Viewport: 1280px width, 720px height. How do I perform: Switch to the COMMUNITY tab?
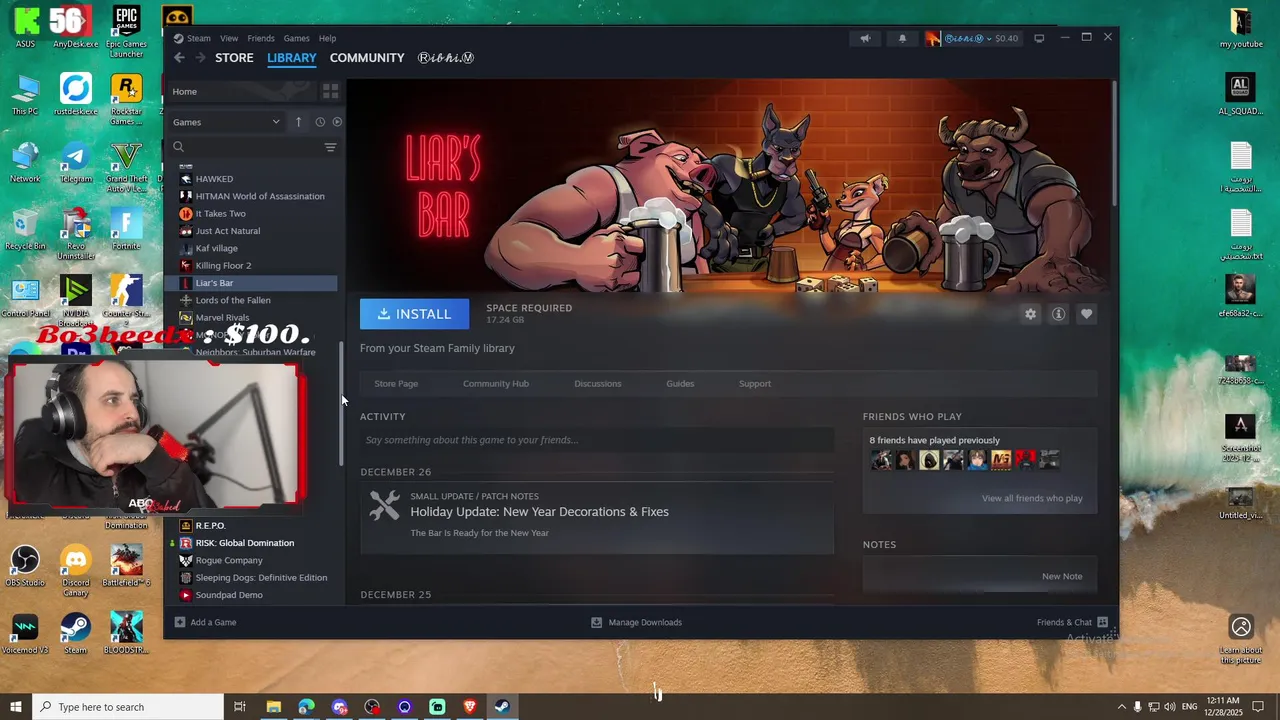(367, 58)
